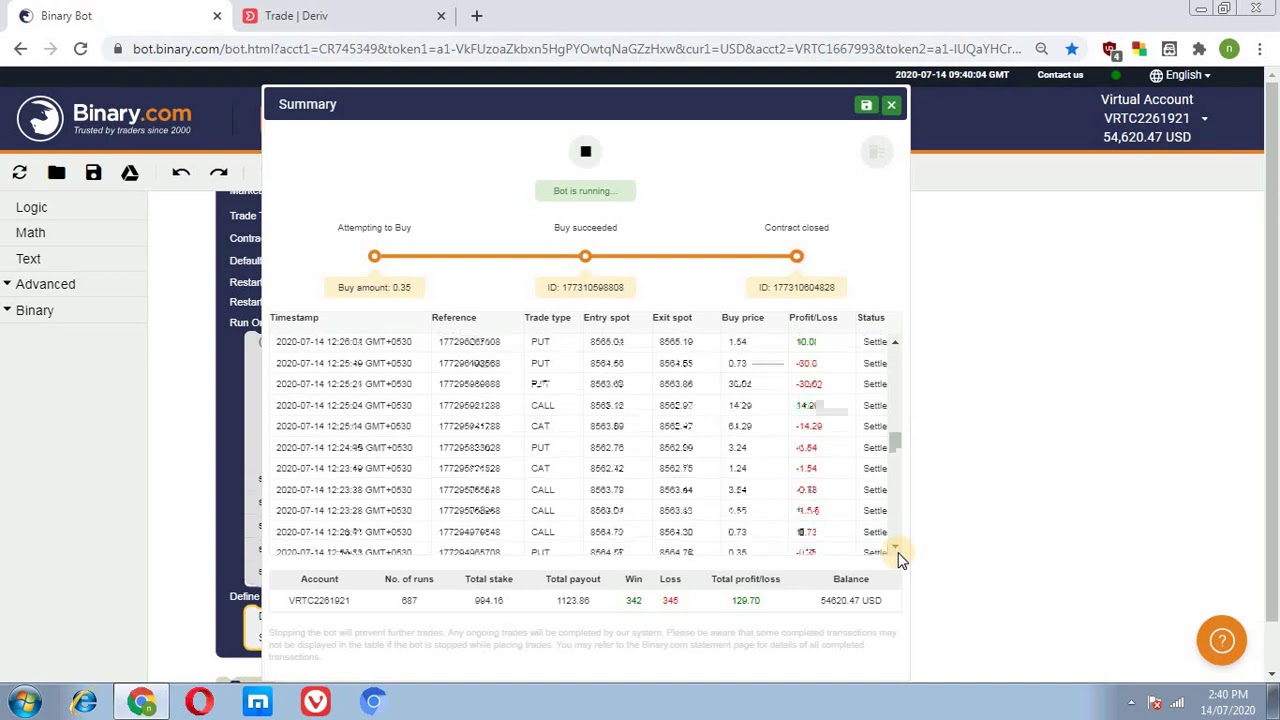Open the Contact us link
Screen dimensions: 1280x720
coord(1060,75)
